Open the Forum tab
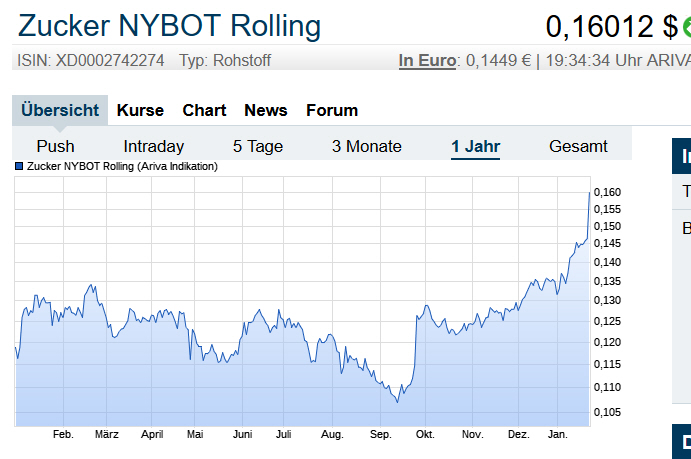Image resolution: width=691 pixels, height=459 pixels. [332, 110]
